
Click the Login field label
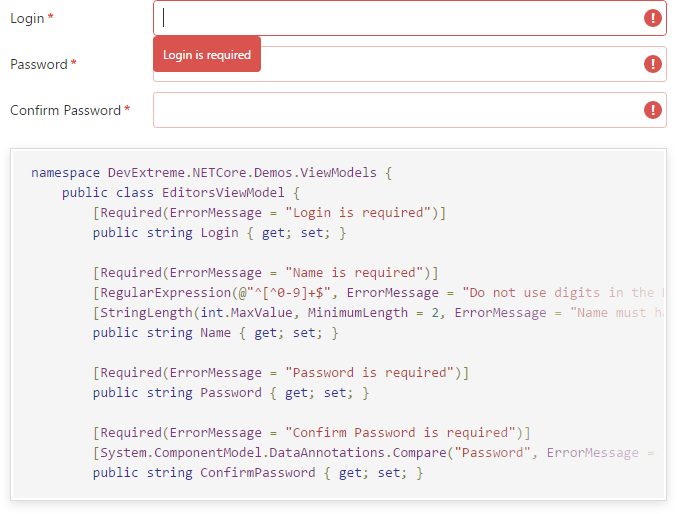pyautogui.click(x=27, y=19)
